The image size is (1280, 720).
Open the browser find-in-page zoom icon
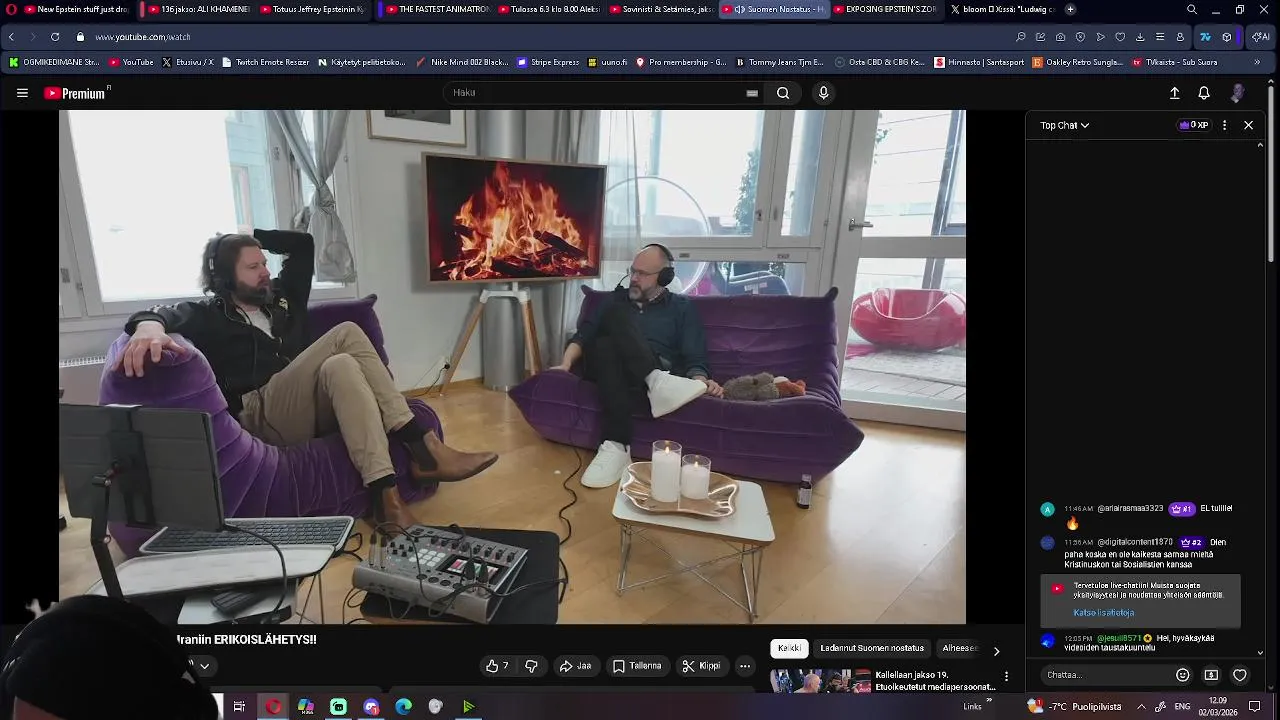1020,37
